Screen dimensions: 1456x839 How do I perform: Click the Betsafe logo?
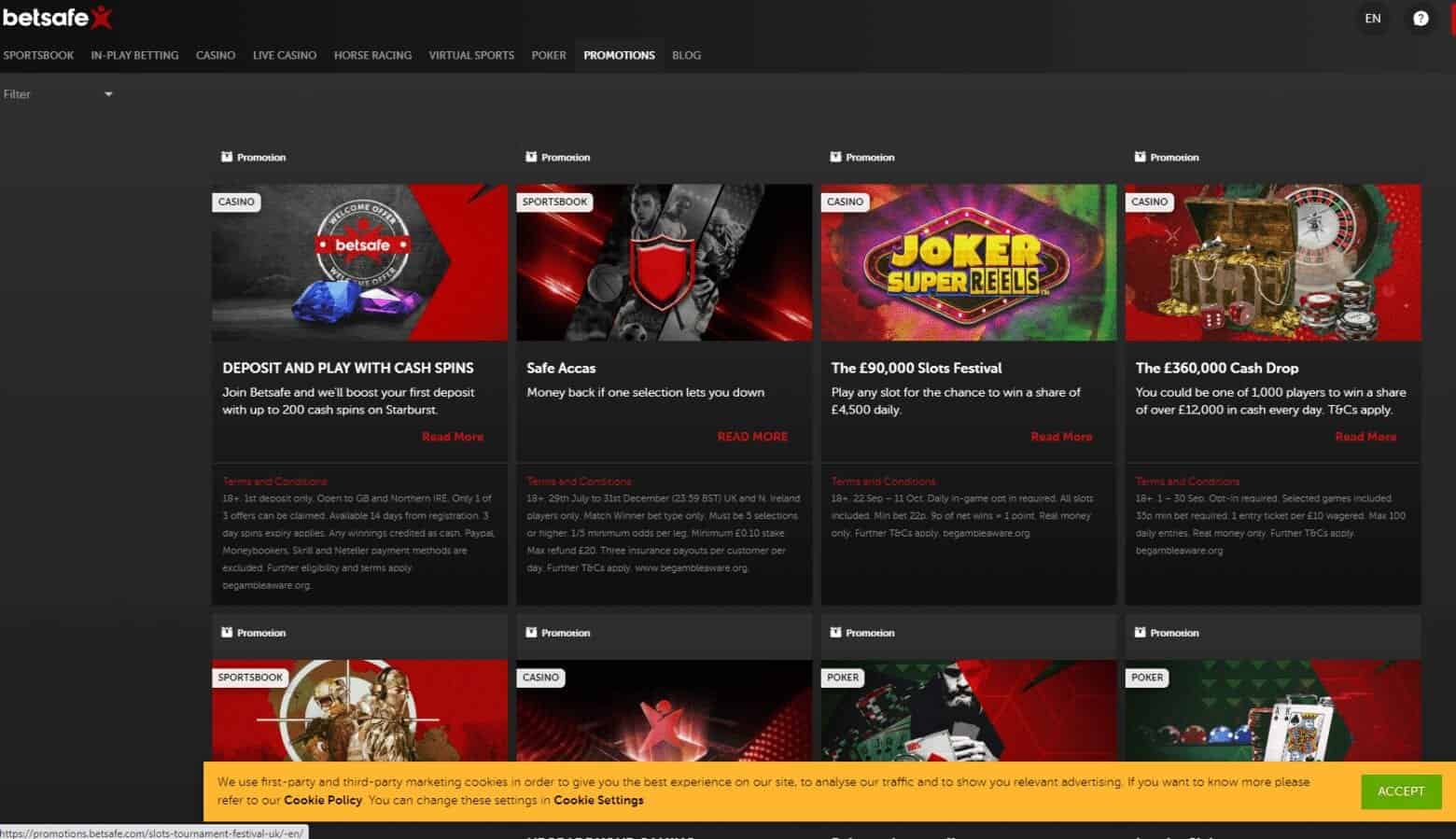tap(57, 16)
